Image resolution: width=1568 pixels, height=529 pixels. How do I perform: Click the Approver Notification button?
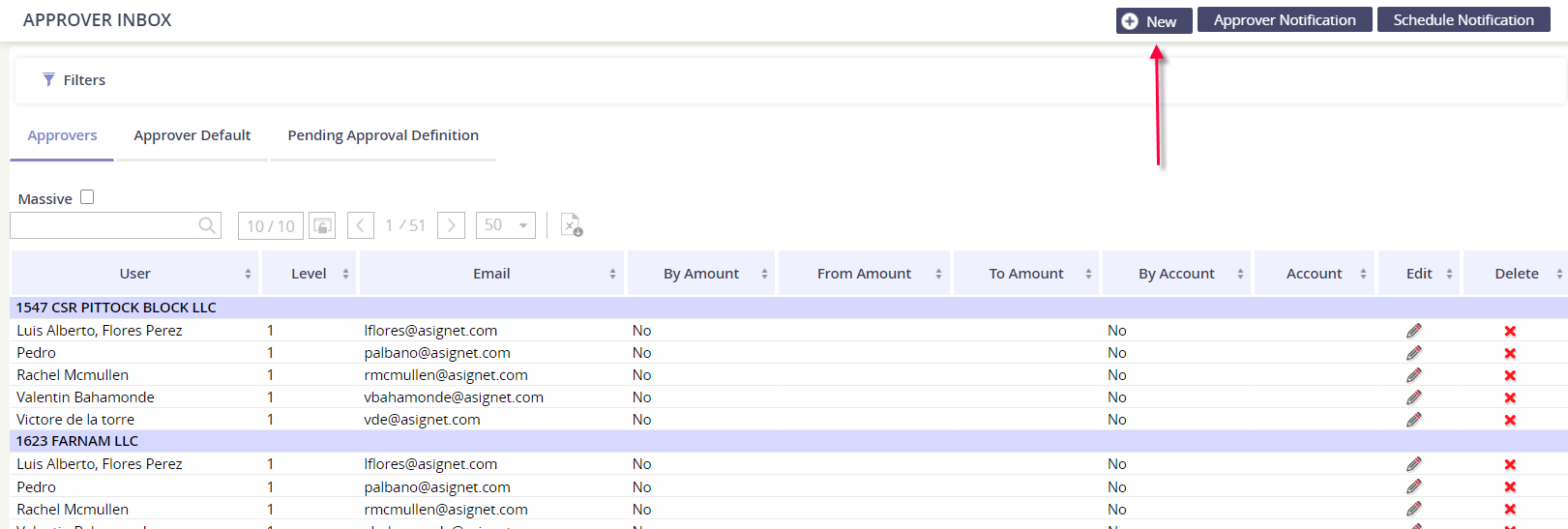[x=1284, y=20]
